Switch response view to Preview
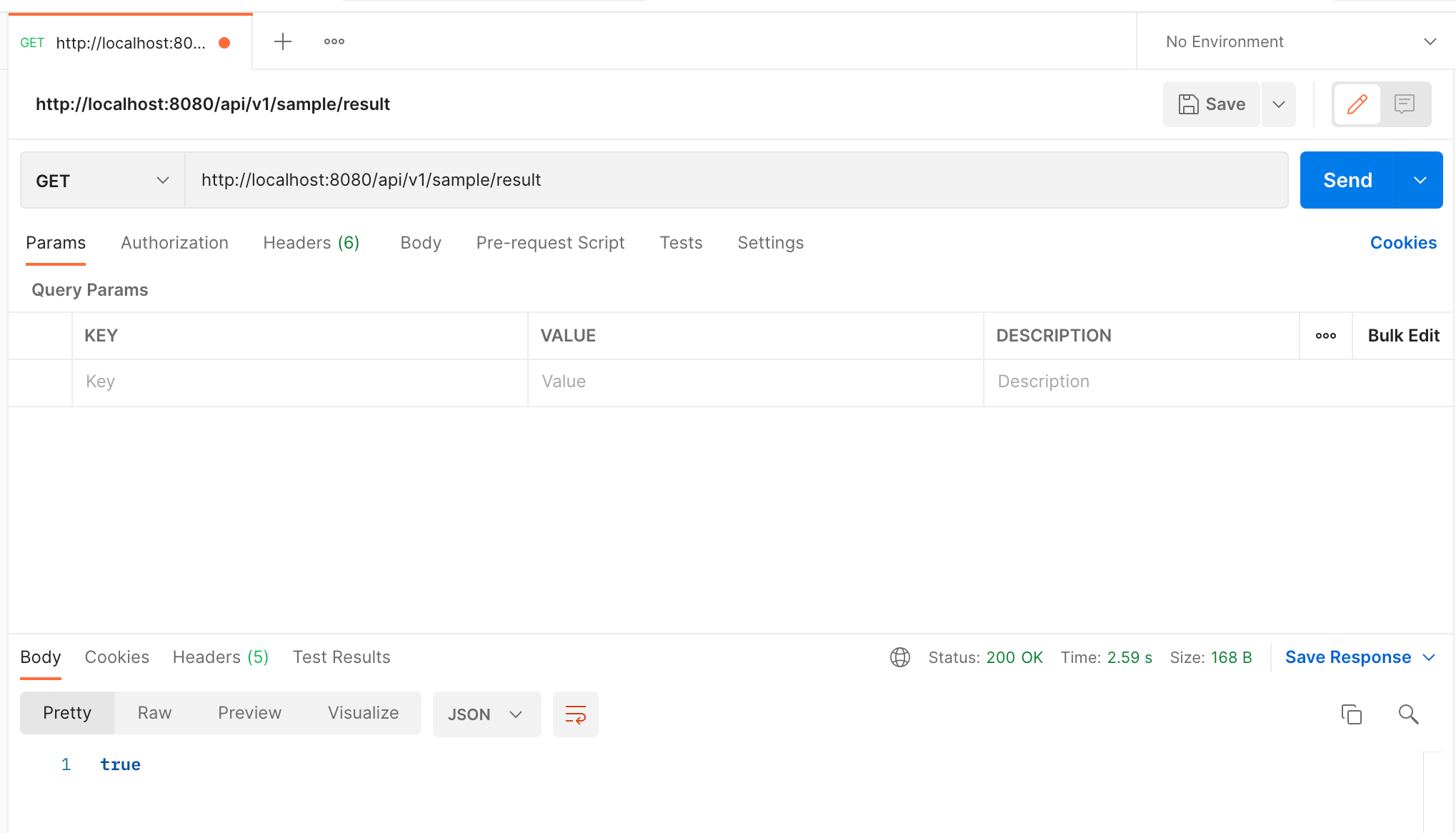The image size is (1456, 833). [249, 712]
